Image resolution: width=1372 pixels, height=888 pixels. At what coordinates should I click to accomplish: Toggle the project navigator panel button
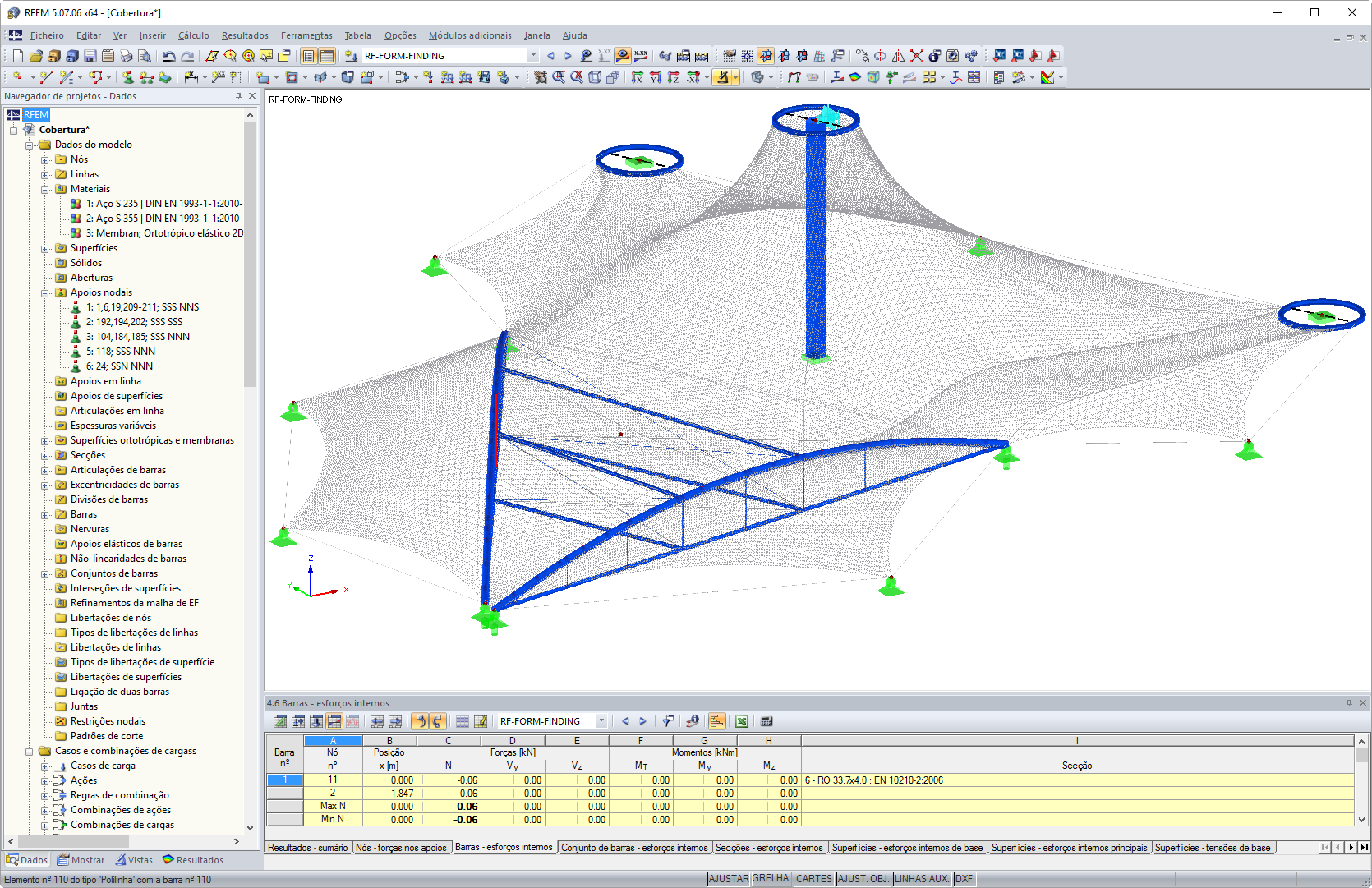click(308, 56)
